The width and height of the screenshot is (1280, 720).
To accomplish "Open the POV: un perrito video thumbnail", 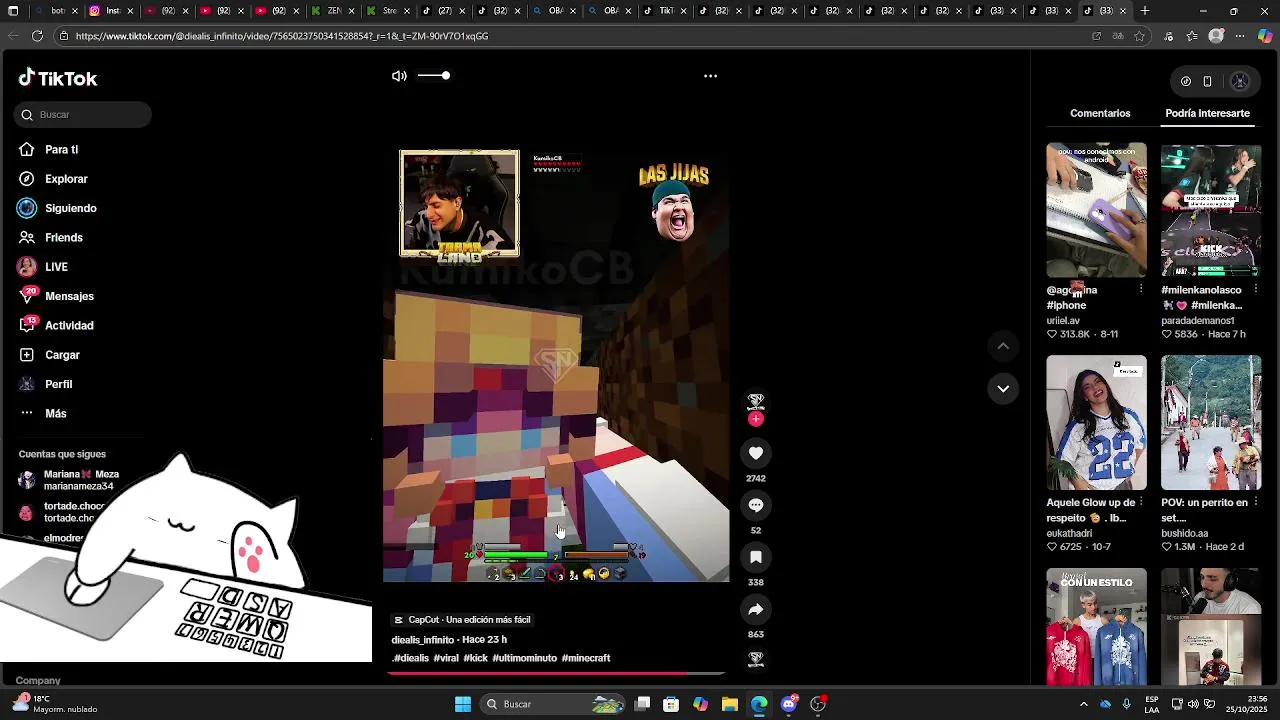I will (1211, 423).
